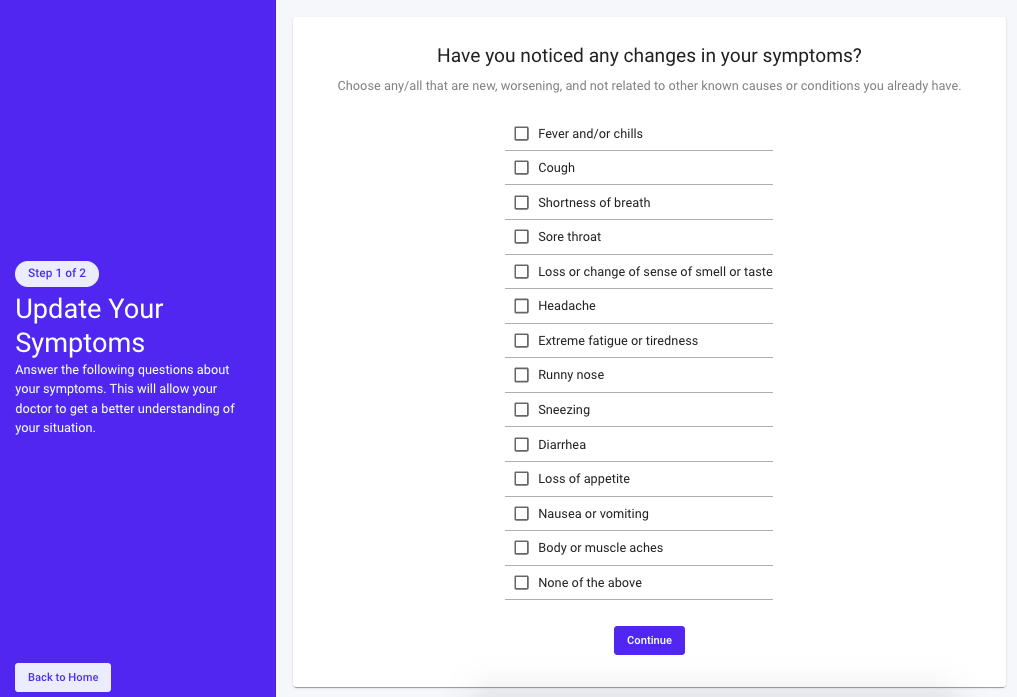1017x697 pixels.
Task: Tick Extreme fatigue or tiredness
Action: [521, 341]
